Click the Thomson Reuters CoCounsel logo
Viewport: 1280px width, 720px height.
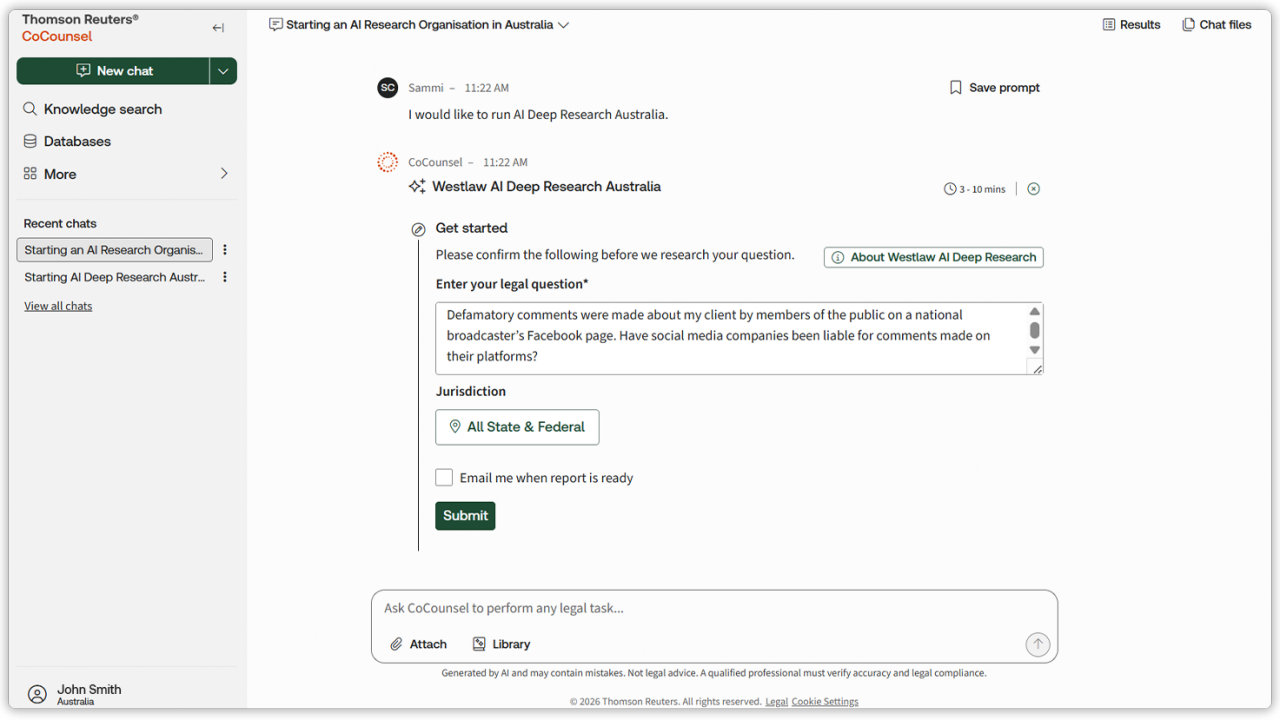point(80,28)
